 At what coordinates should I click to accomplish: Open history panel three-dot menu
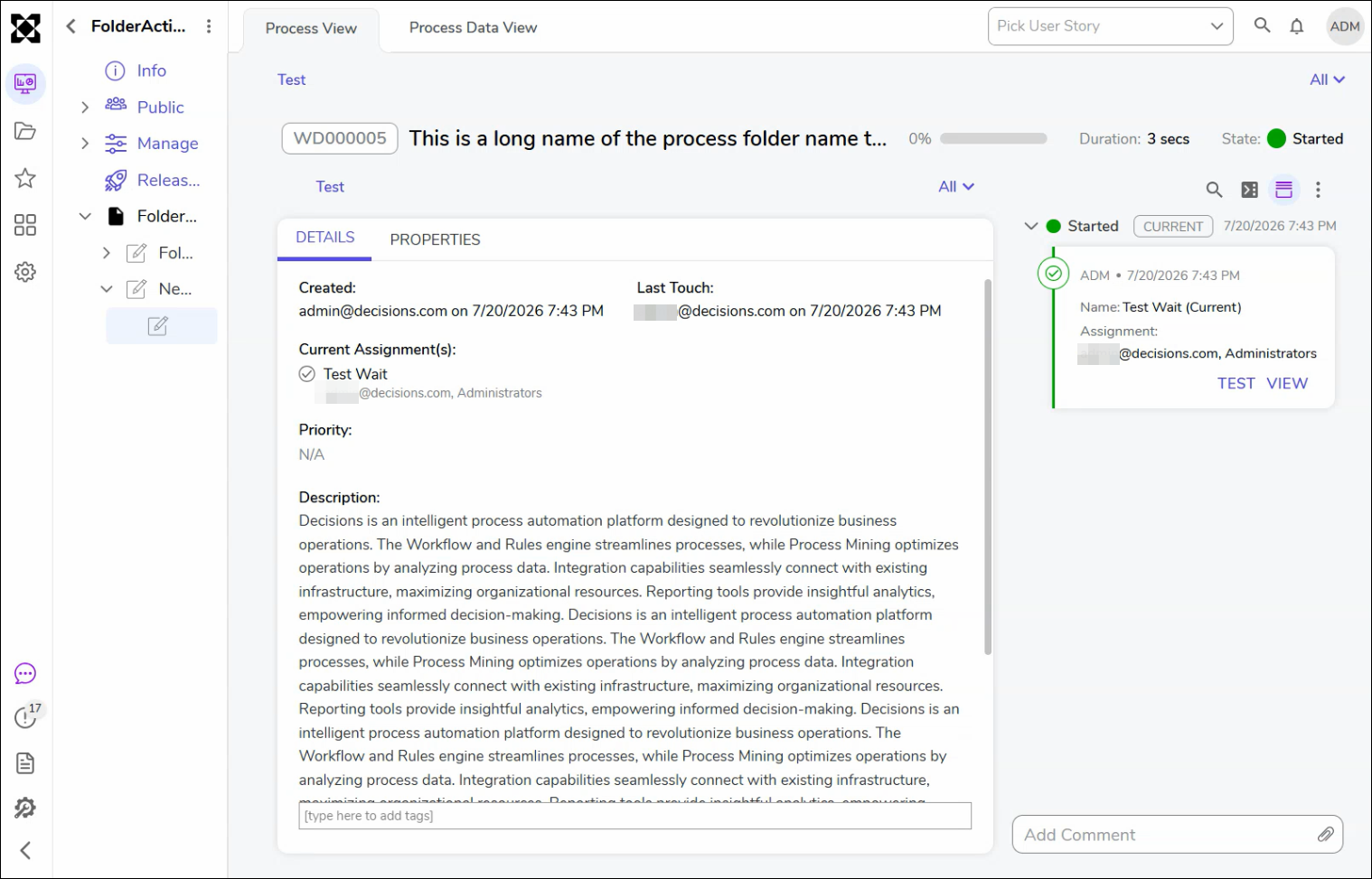coord(1318,190)
